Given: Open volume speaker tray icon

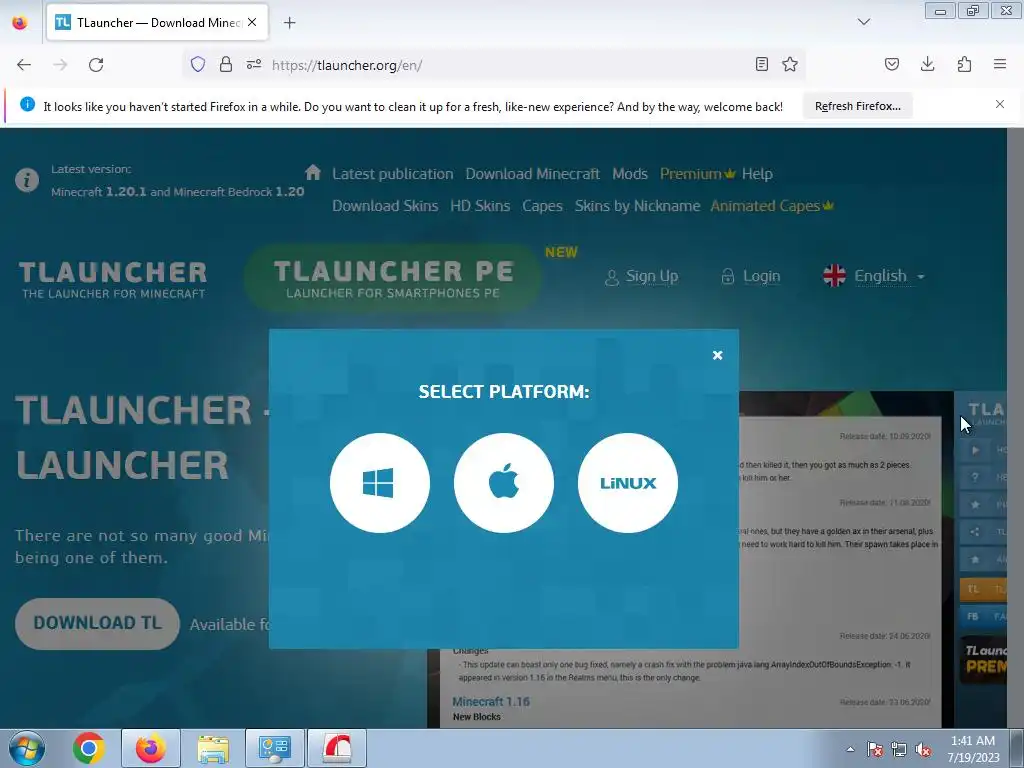Looking at the screenshot, I should [923, 749].
